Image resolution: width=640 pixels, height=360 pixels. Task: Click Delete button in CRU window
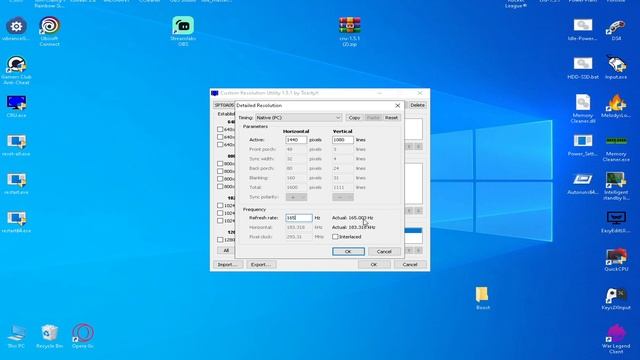pos(417,105)
